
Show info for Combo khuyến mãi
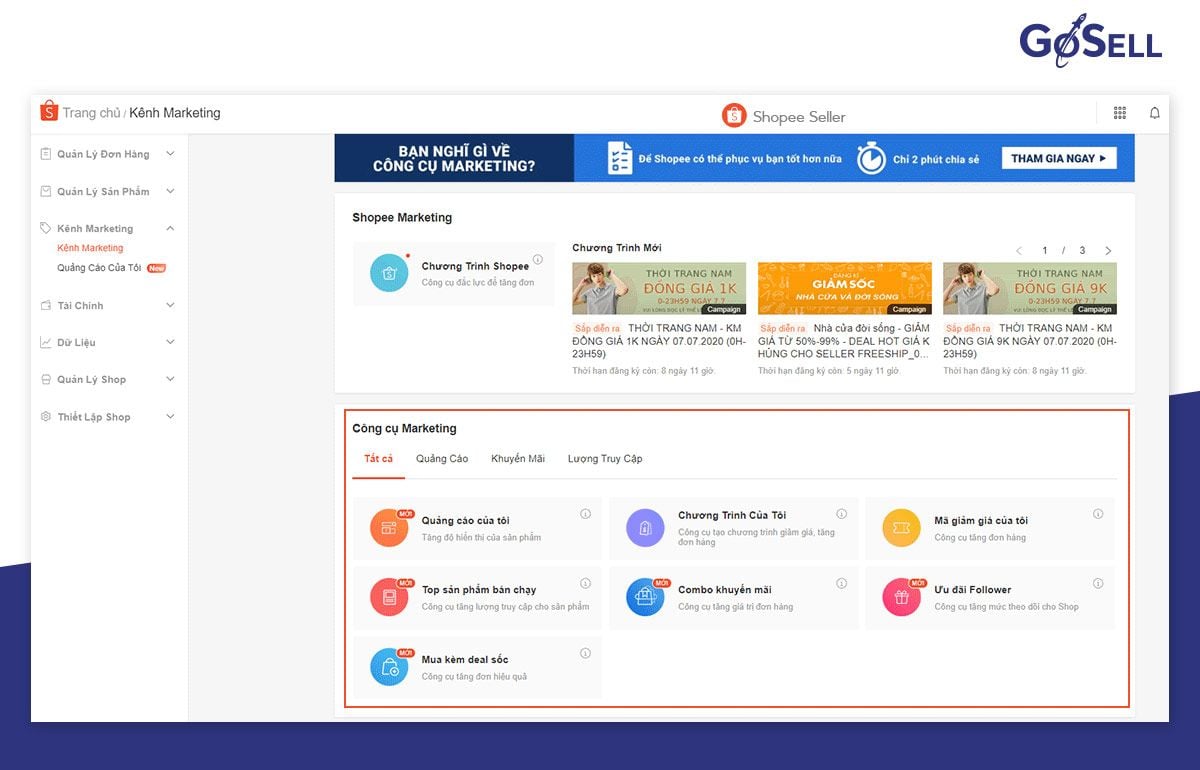tap(841, 583)
